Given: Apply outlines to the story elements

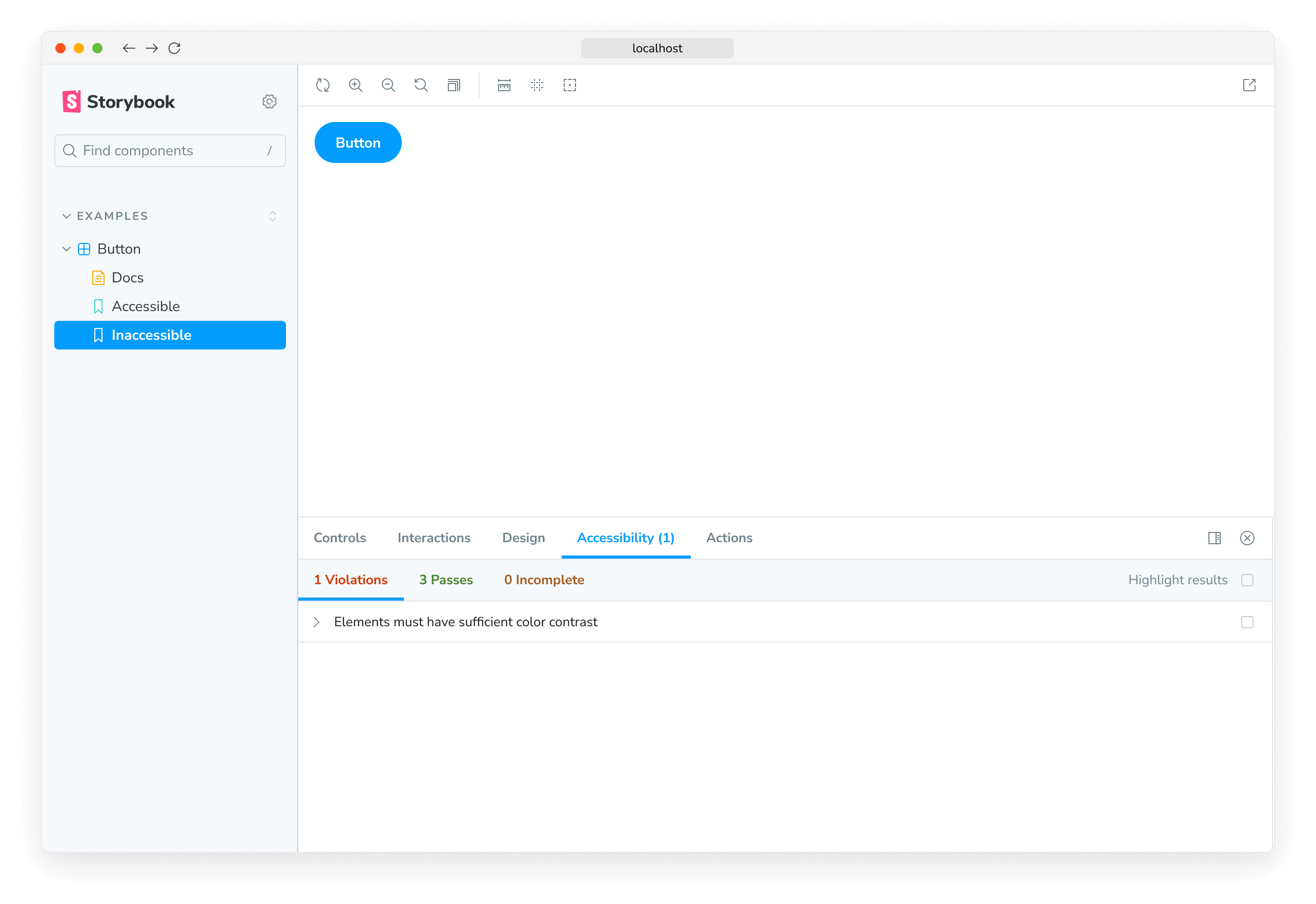Looking at the screenshot, I should point(570,85).
